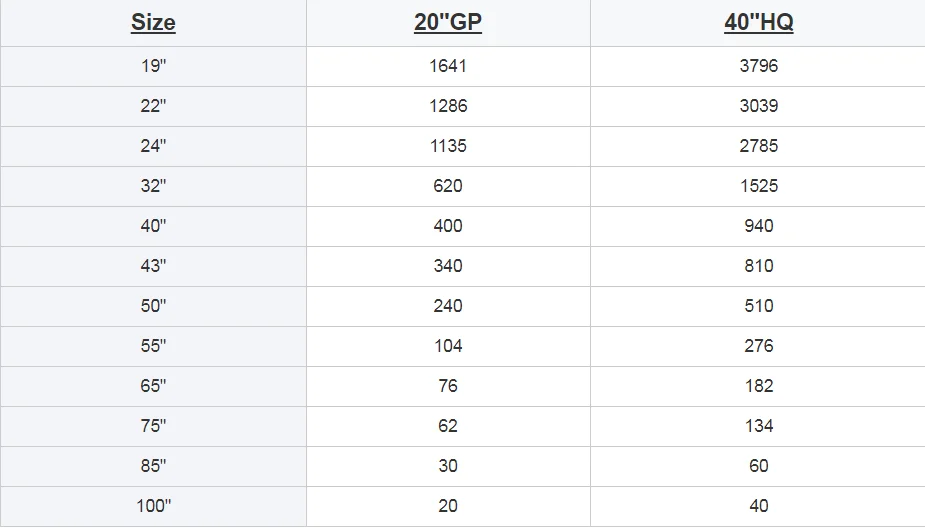This screenshot has width=925, height=528.
Task: Click the 40"HQ column header
Action: point(759,23)
